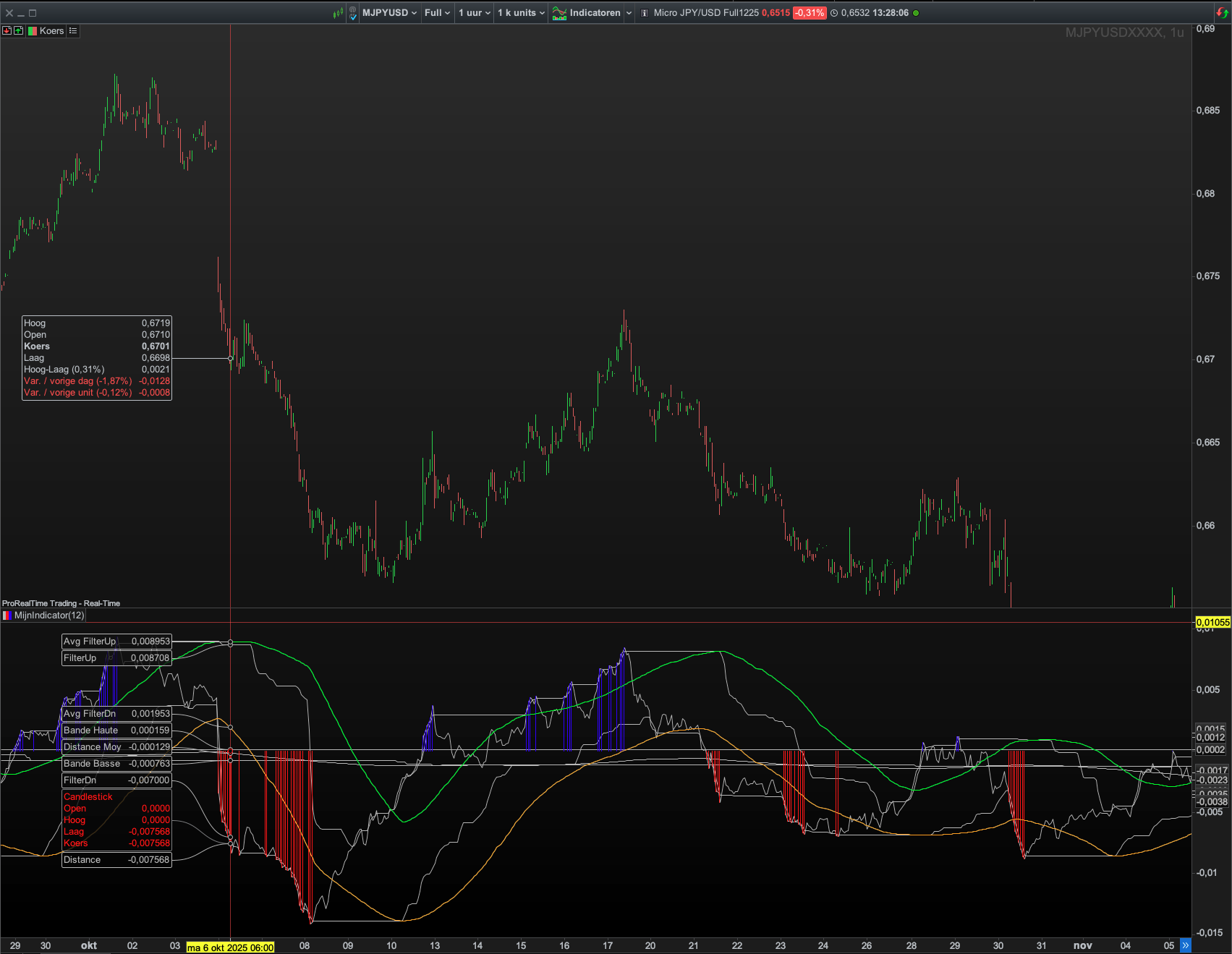This screenshot has width=1232, height=954.
Task: Click the Distance -0,007568 label
Action: pyautogui.click(x=116, y=860)
